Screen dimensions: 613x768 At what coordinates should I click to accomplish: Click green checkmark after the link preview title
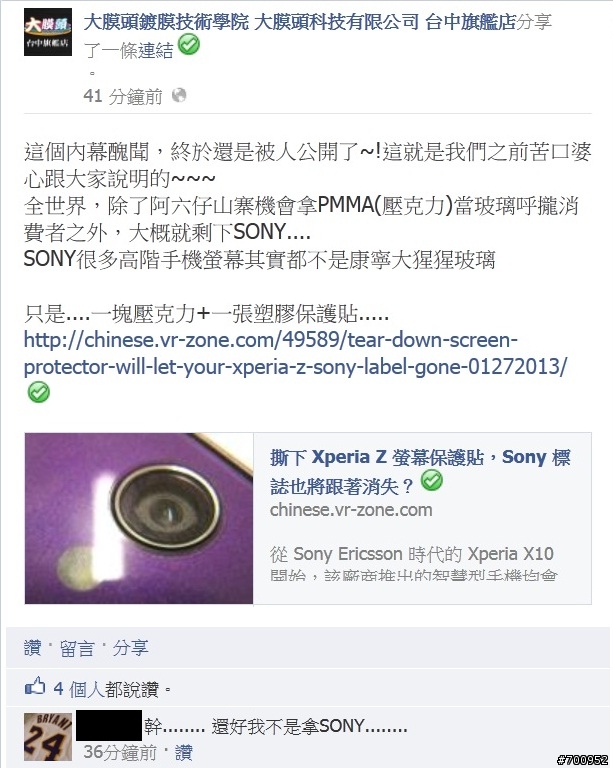[x=431, y=480]
